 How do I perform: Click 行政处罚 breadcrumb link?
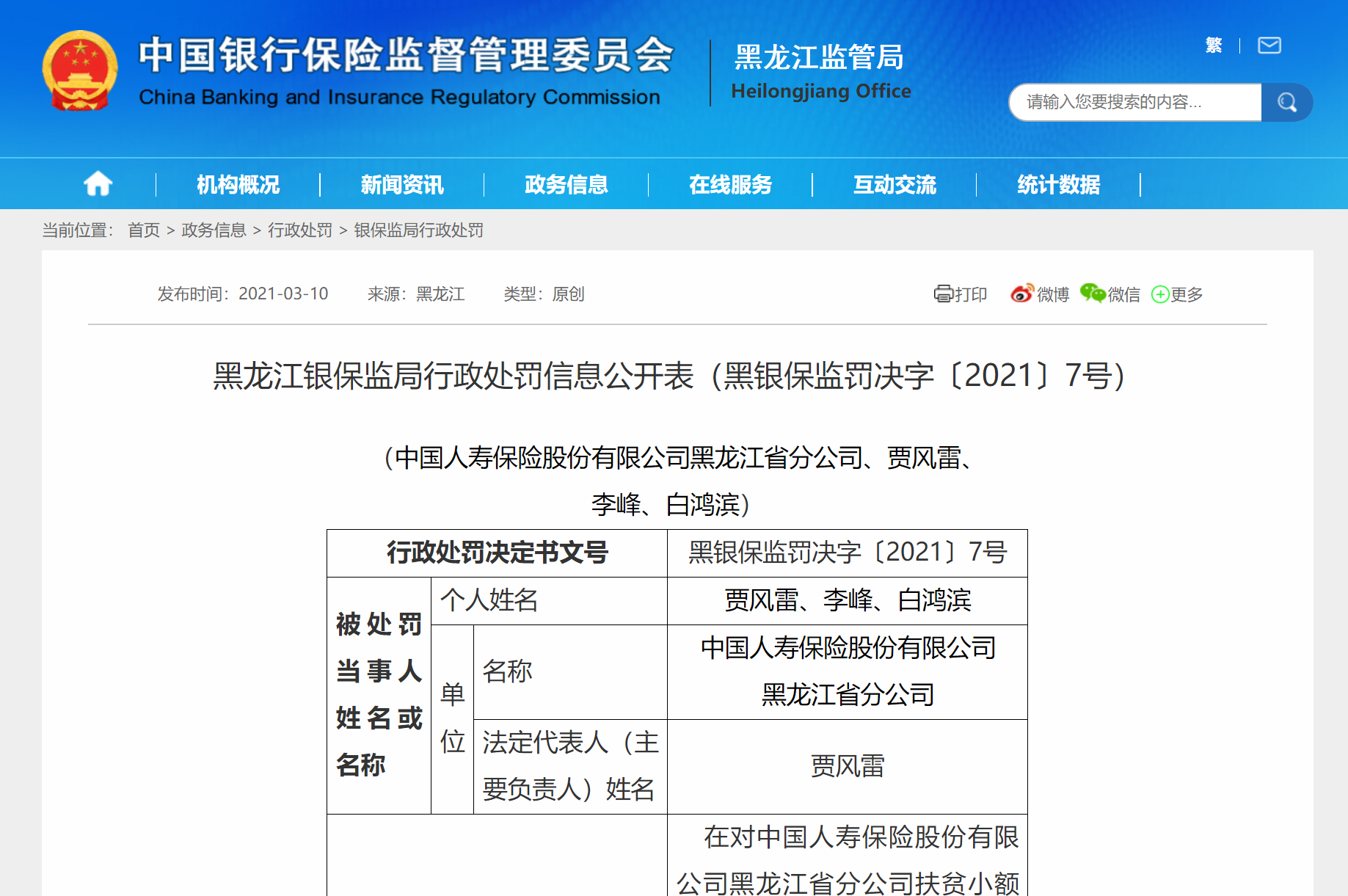(x=300, y=230)
